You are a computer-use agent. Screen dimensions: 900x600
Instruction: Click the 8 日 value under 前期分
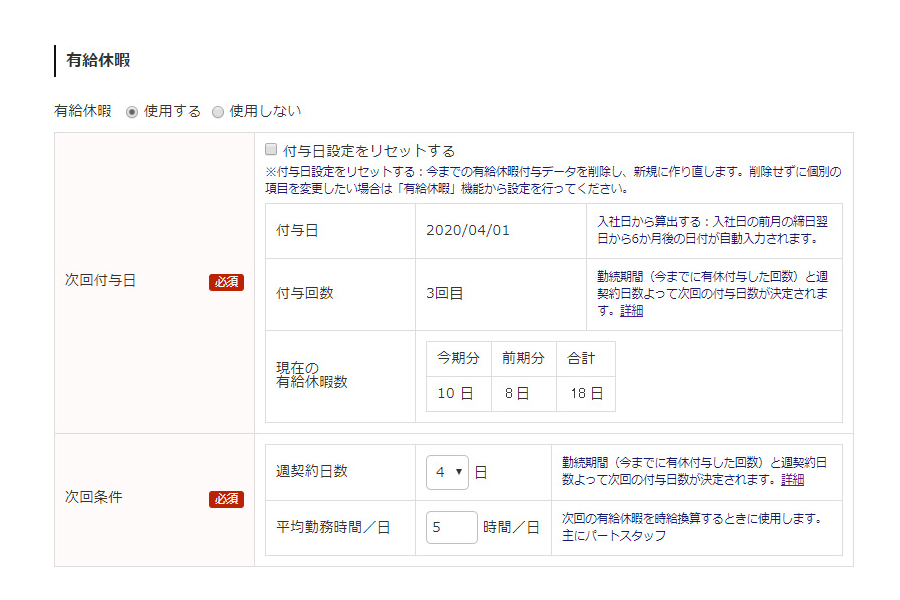point(517,393)
